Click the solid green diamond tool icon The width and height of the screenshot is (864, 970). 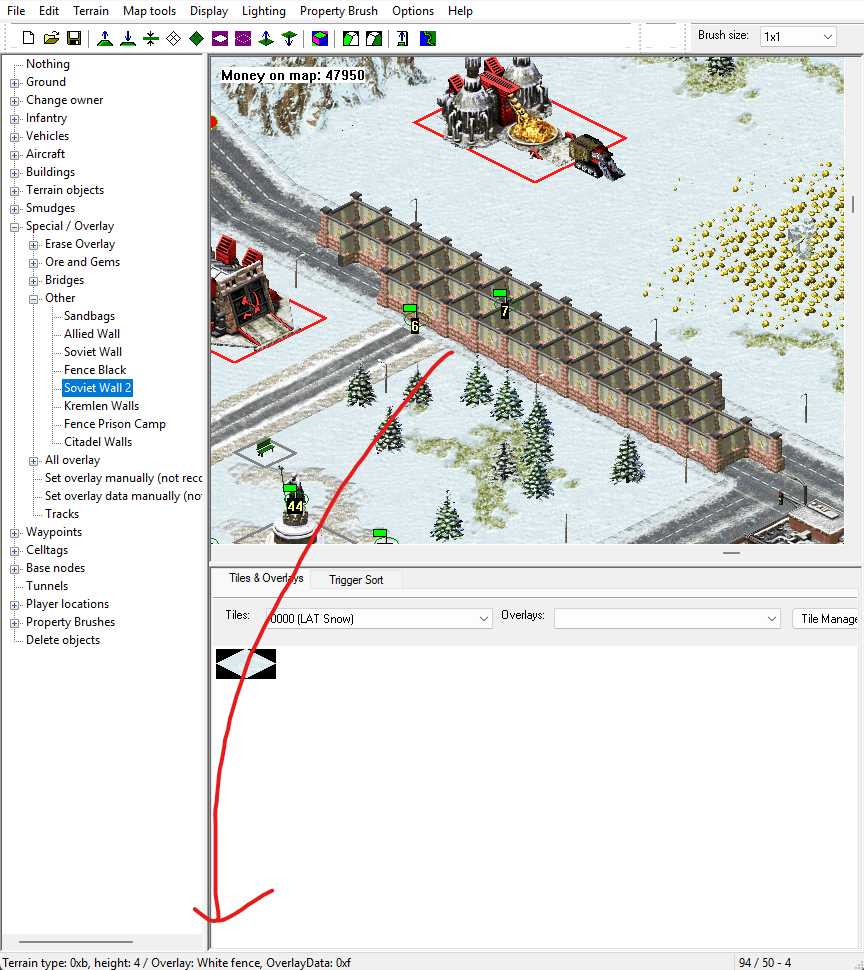197,38
